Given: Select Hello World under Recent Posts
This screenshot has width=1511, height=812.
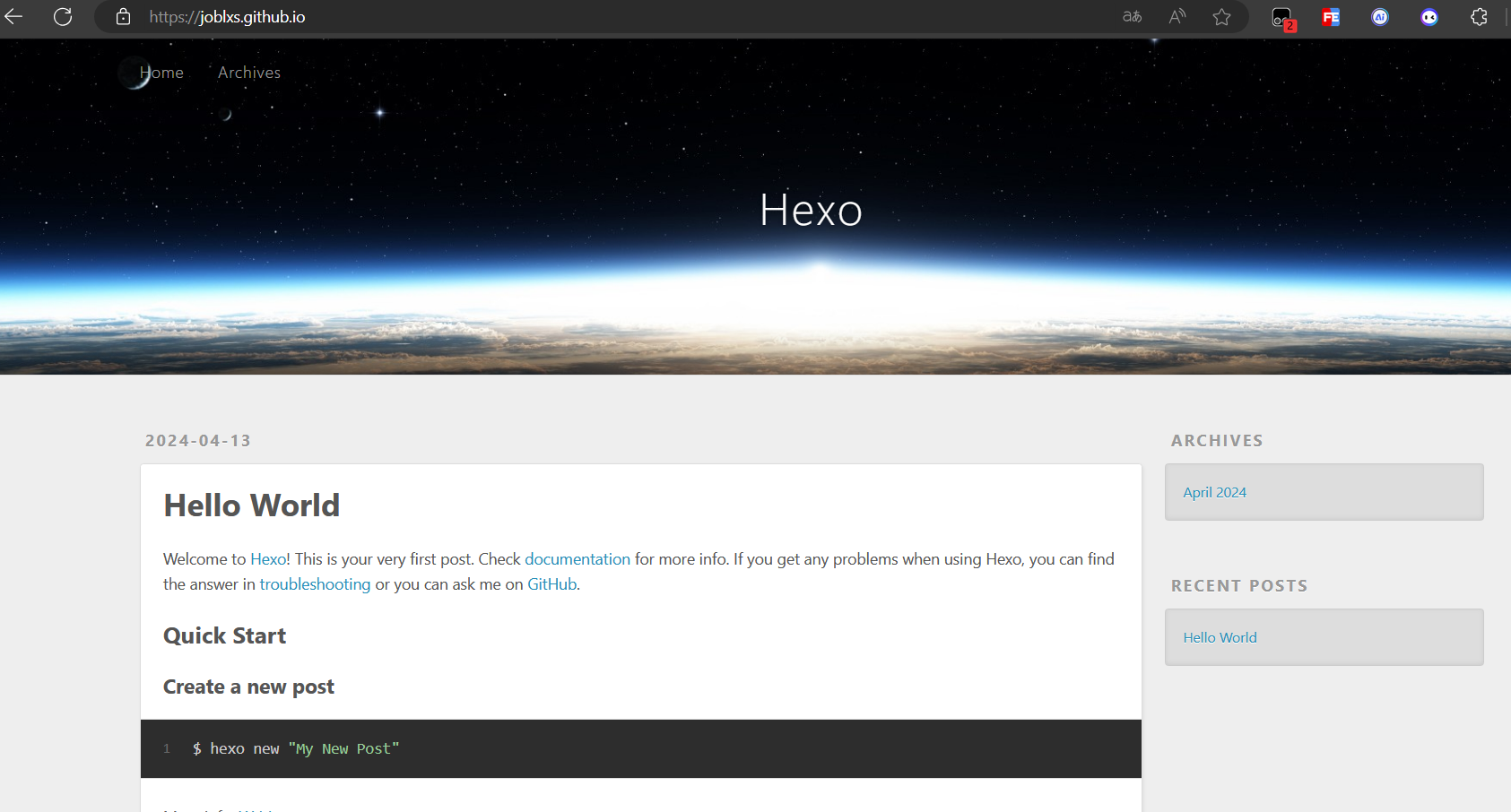Looking at the screenshot, I should (1220, 637).
